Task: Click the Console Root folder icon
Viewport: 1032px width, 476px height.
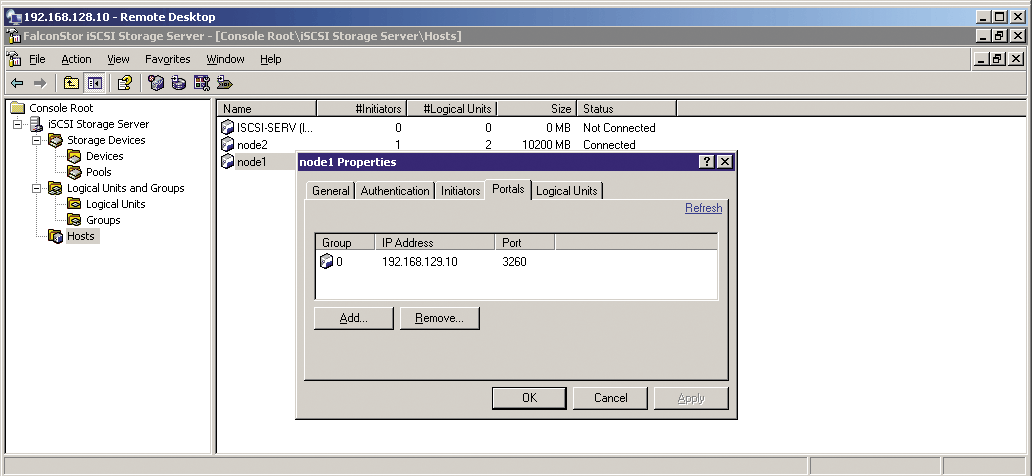Action: (x=18, y=108)
